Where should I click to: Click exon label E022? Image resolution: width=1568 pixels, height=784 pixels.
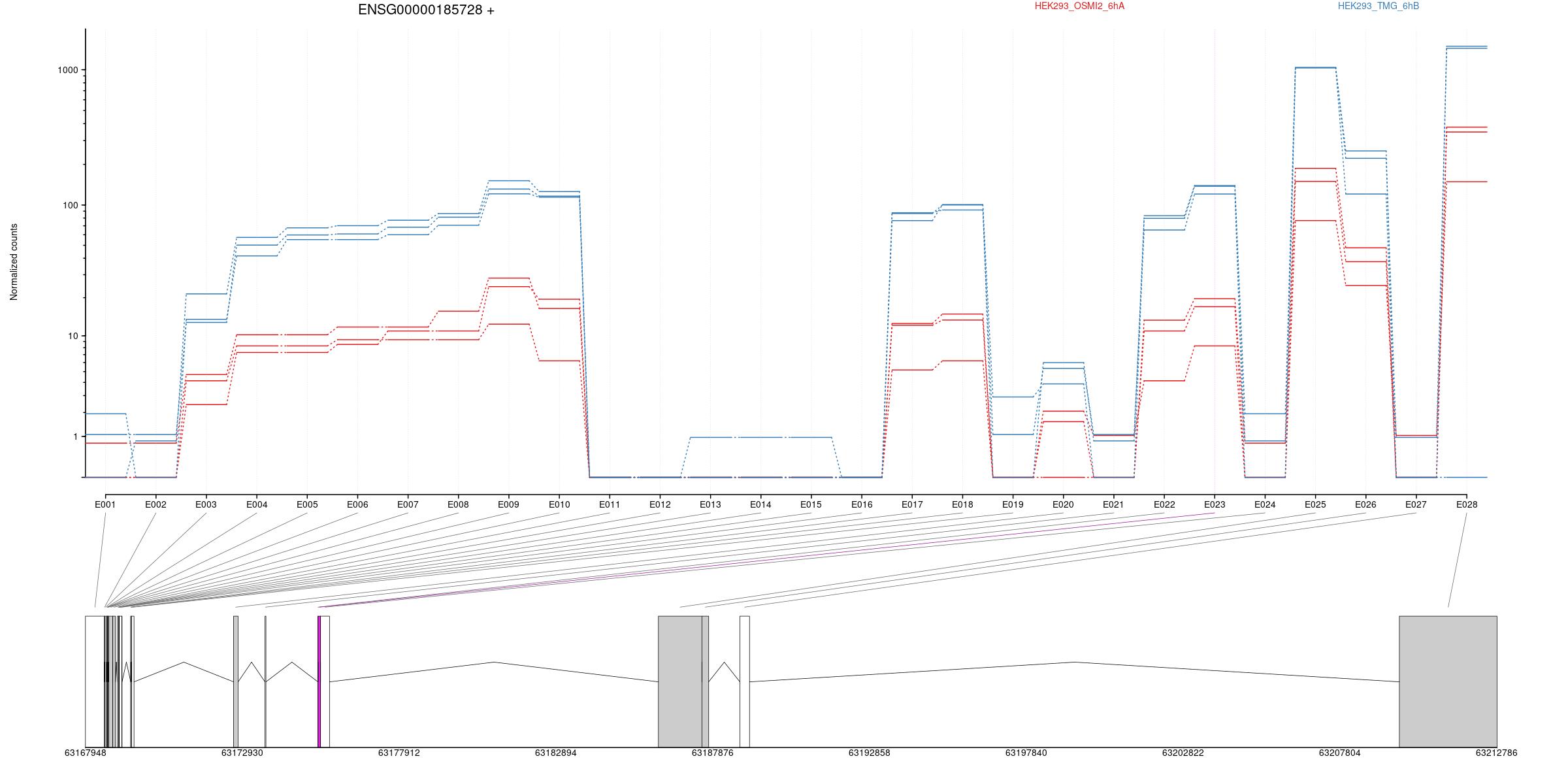pyautogui.click(x=1164, y=504)
